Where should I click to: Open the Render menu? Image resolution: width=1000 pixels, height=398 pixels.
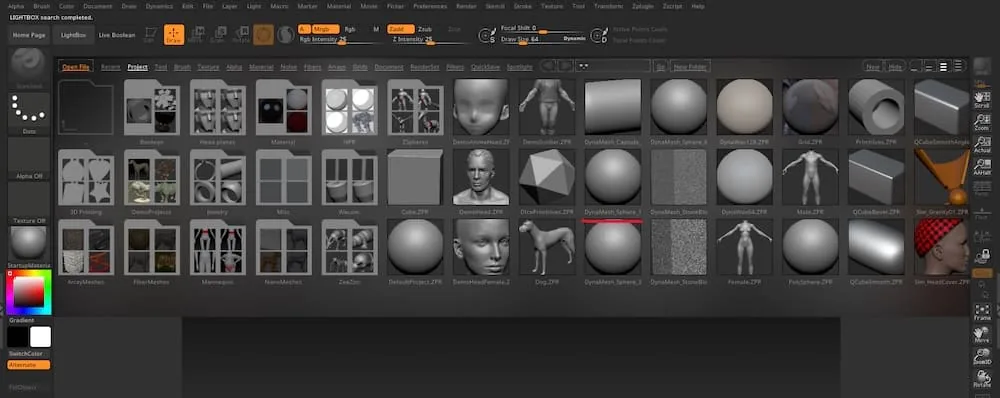(466, 6)
